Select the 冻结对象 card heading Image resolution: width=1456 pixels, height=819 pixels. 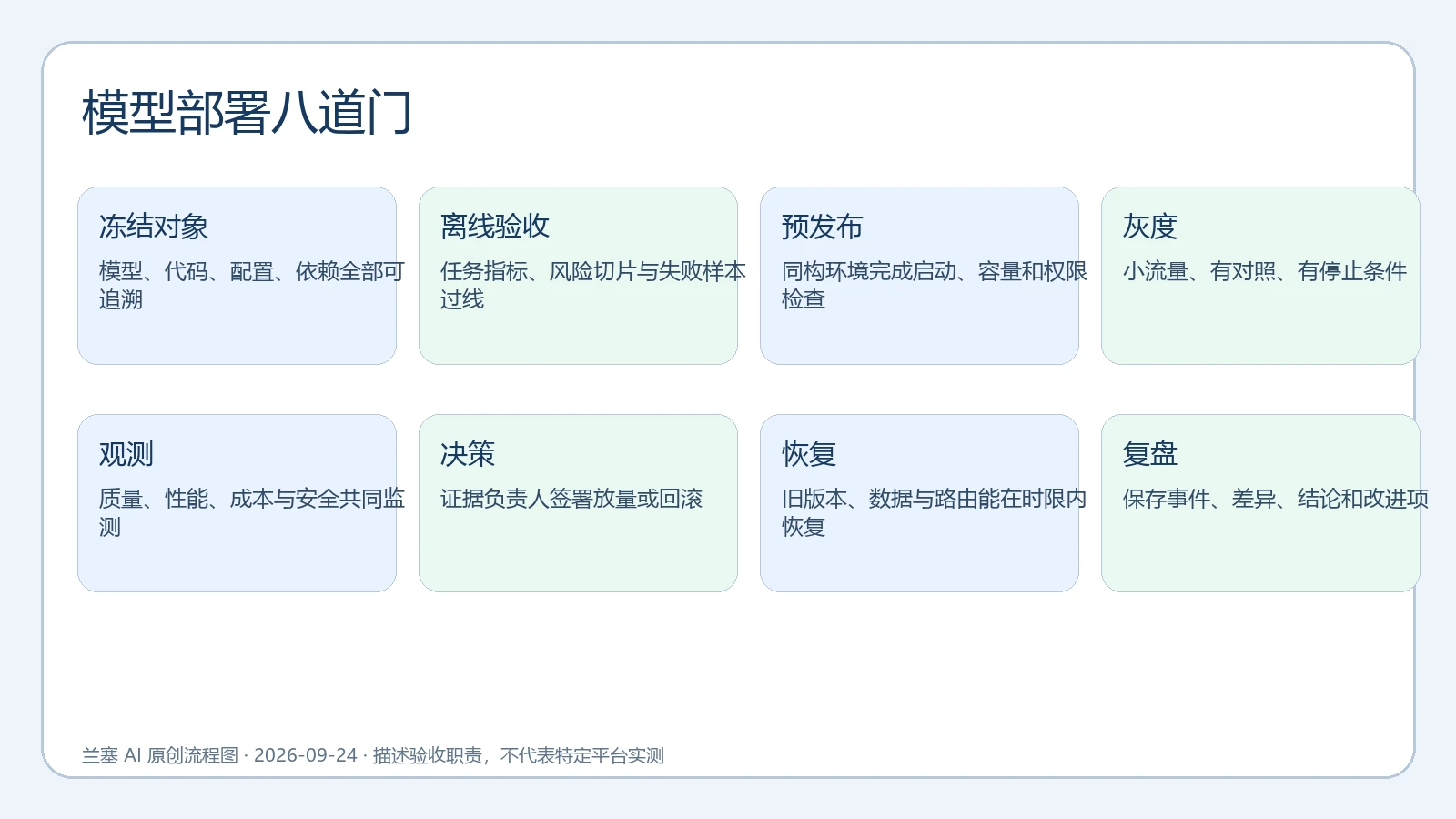click(x=154, y=227)
